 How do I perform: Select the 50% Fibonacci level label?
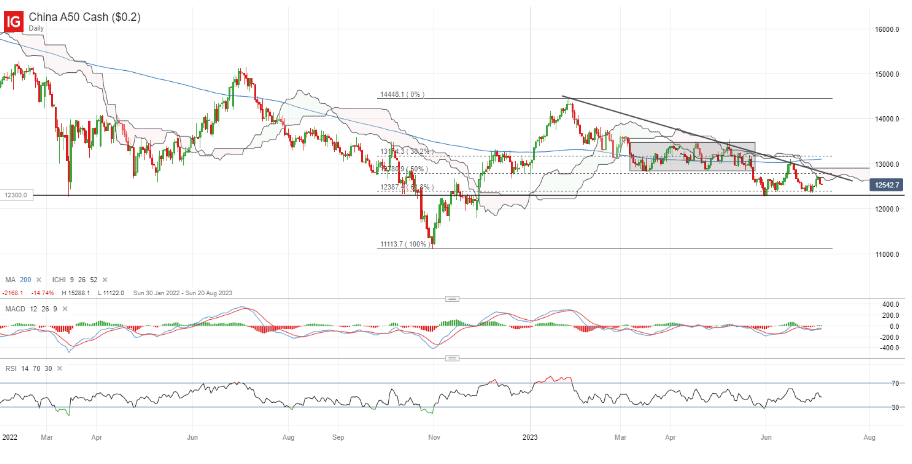coord(404,169)
